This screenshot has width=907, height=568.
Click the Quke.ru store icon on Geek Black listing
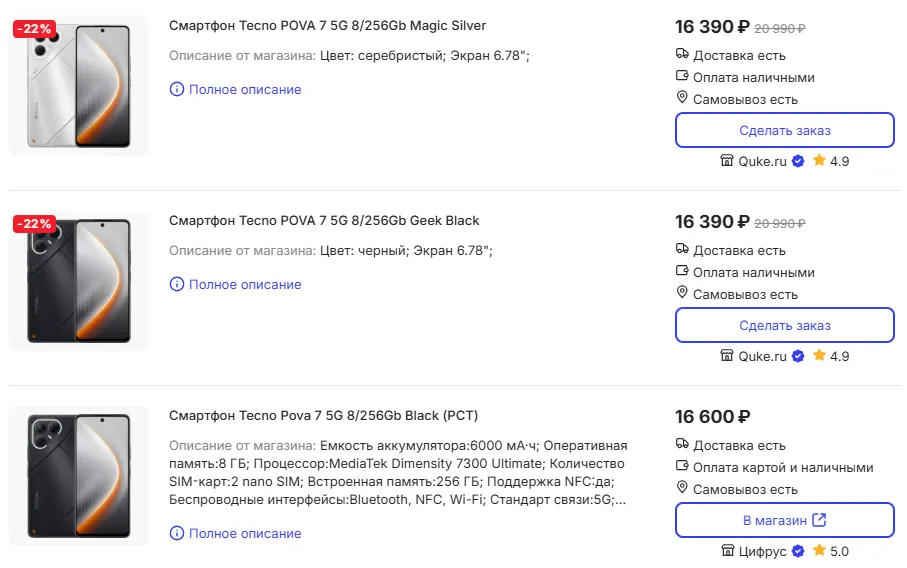[727, 356]
